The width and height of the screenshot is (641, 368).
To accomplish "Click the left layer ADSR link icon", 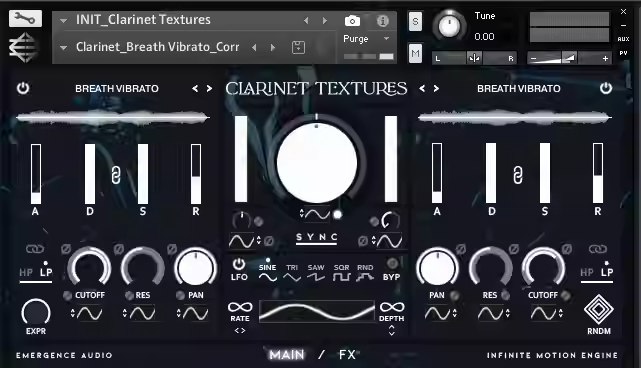I will click(x=116, y=175).
